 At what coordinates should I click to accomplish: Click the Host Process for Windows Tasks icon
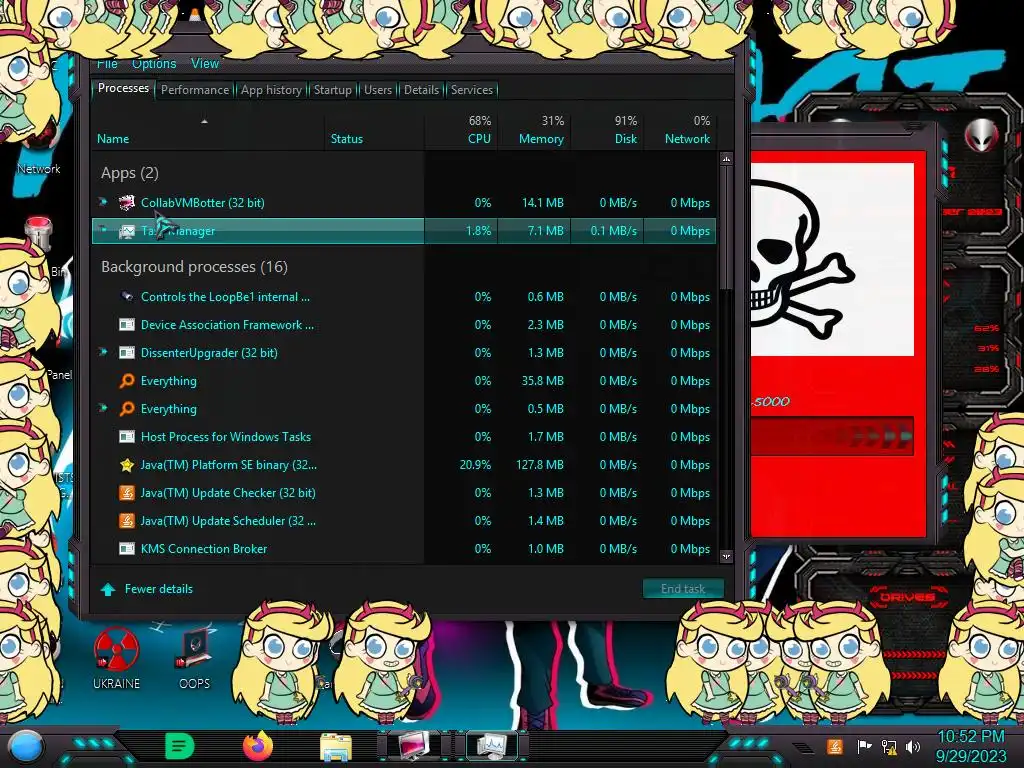[x=127, y=437]
